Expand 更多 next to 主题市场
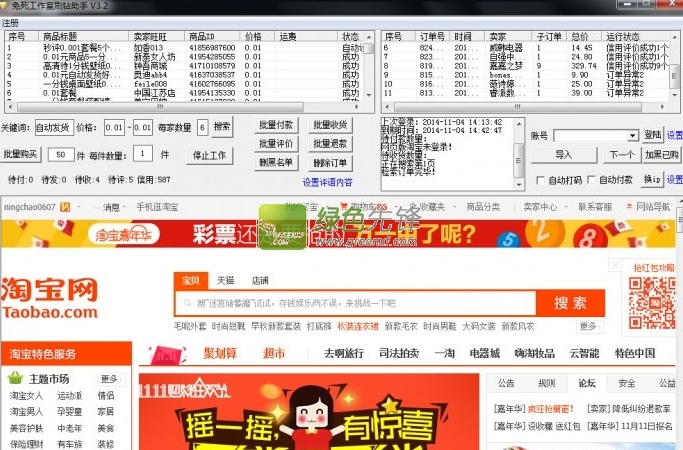 click(110, 379)
